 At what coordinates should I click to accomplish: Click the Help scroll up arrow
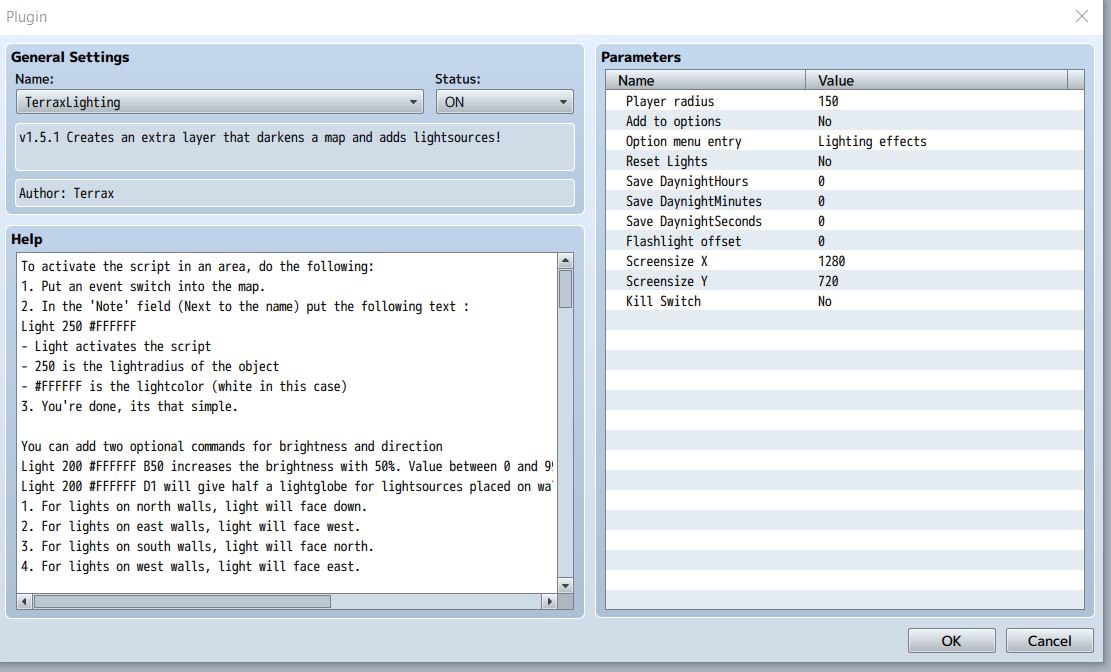click(x=565, y=261)
